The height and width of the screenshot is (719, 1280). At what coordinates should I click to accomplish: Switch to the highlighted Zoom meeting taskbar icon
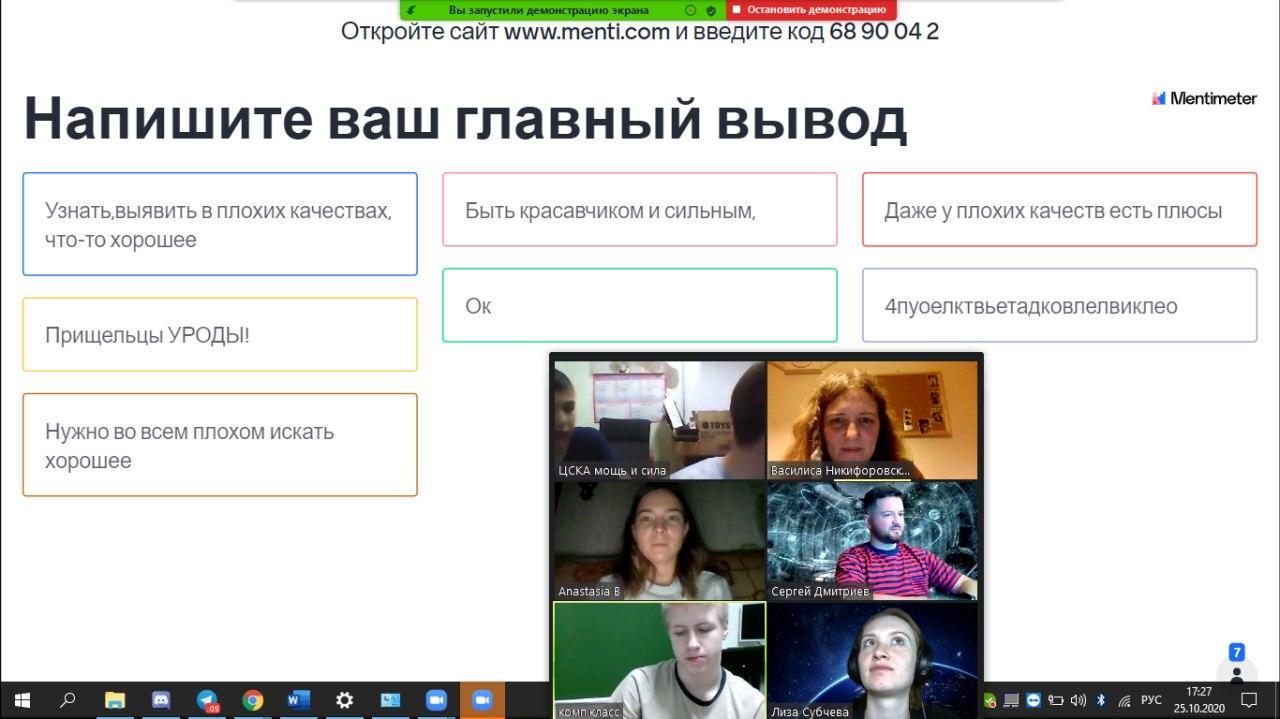482,700
